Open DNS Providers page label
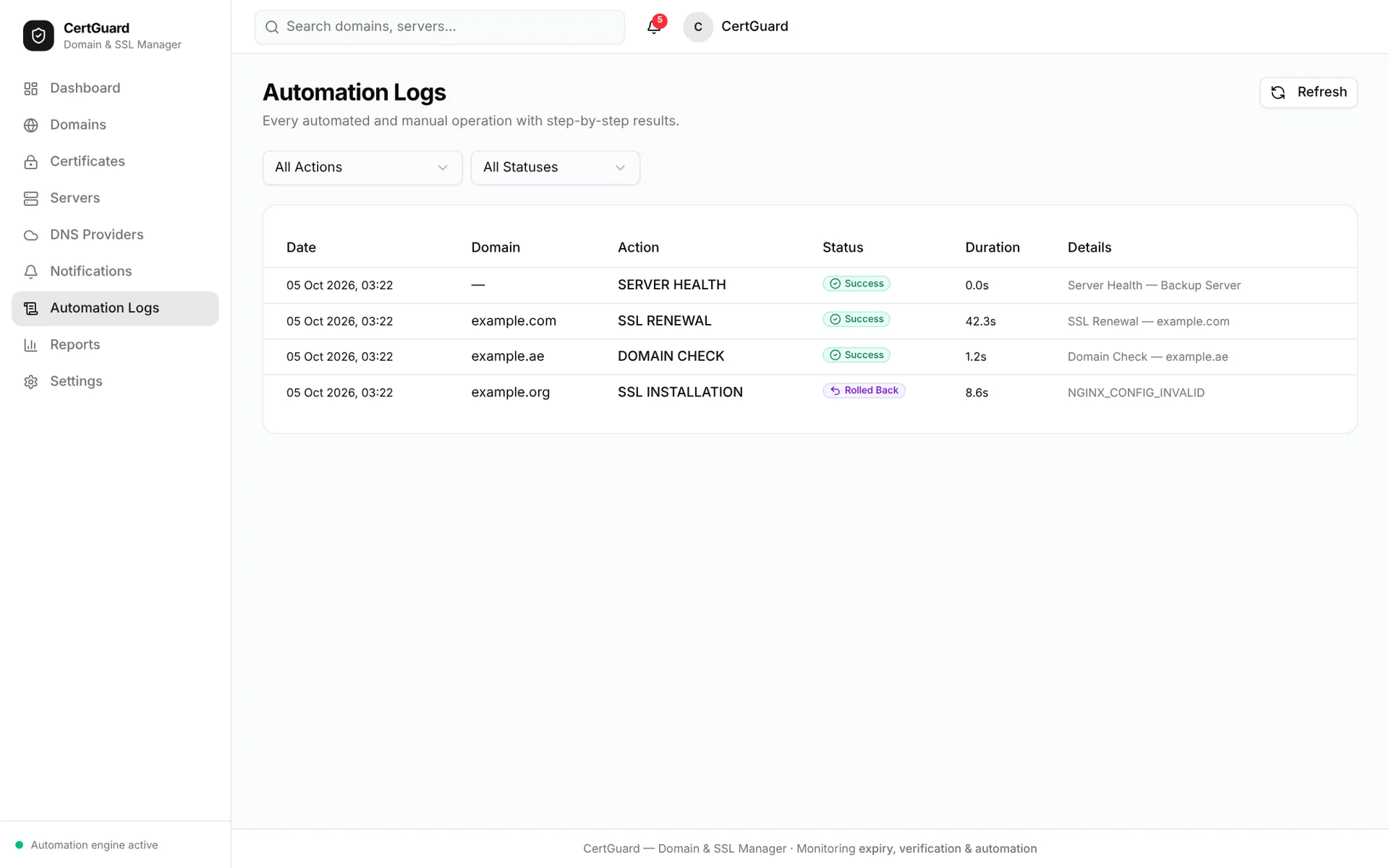This screenshot has width=1389, height=868. pyautogui.click(x=97, y=235)
